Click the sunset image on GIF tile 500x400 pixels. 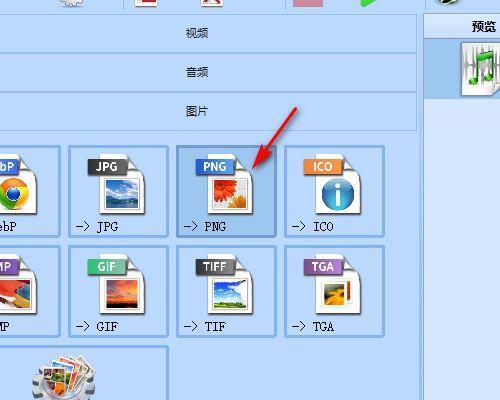(x=122, y=294)
